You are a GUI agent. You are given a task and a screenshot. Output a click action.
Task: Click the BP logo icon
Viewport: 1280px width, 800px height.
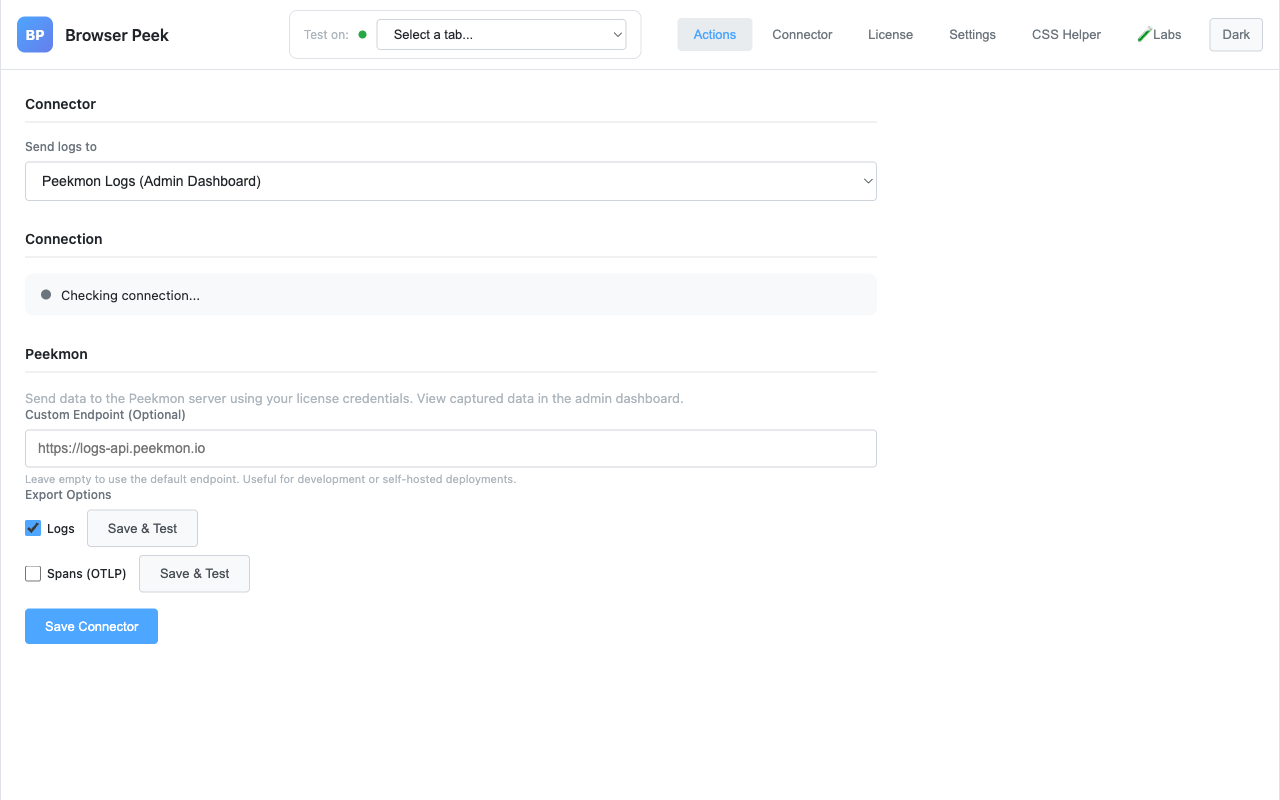tap(35, 35)
